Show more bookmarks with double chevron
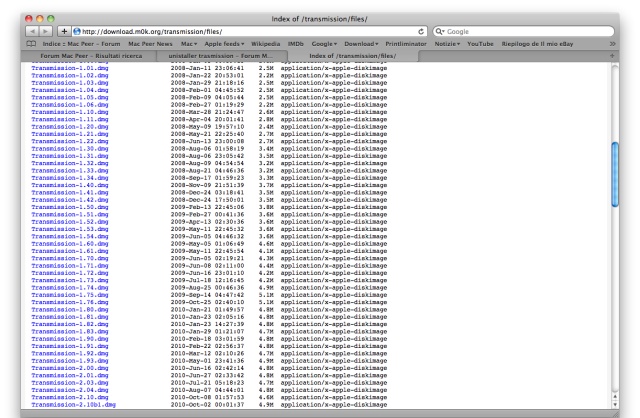 612,44
